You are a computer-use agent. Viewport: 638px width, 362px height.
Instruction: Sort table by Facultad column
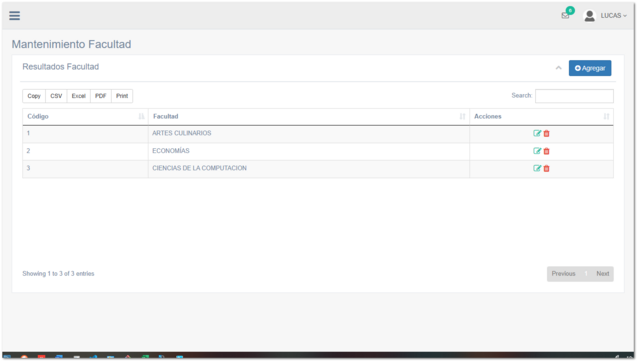[x=309, y=116]
